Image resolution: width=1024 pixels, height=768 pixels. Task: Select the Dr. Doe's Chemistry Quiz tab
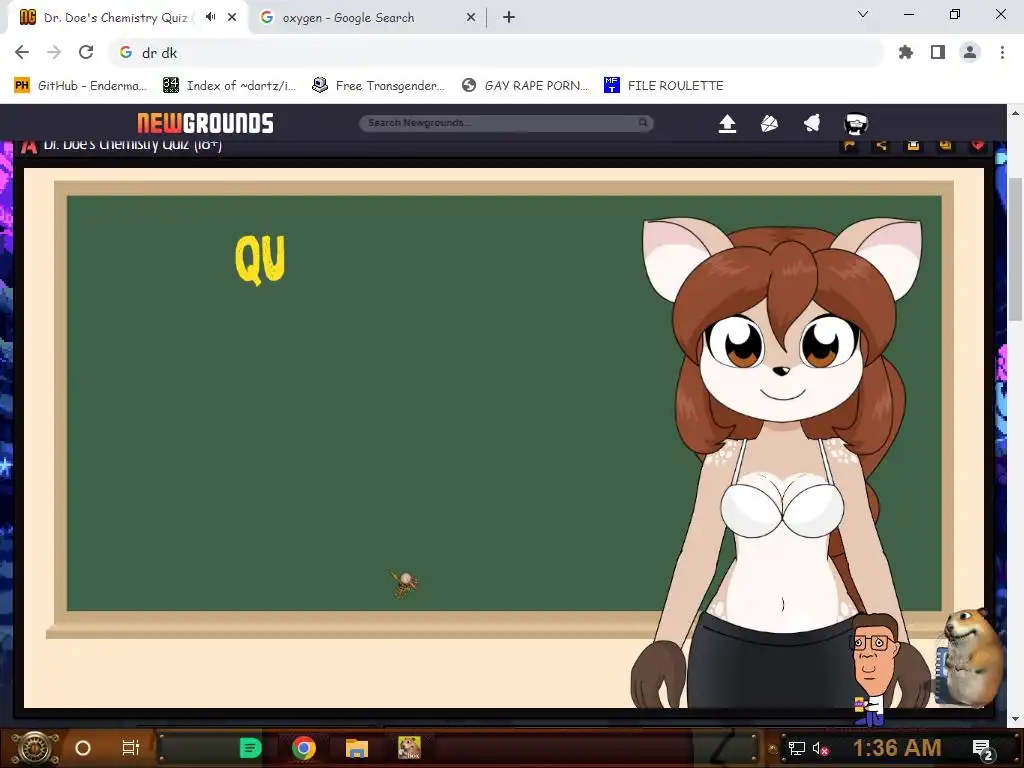pos(116,18)
